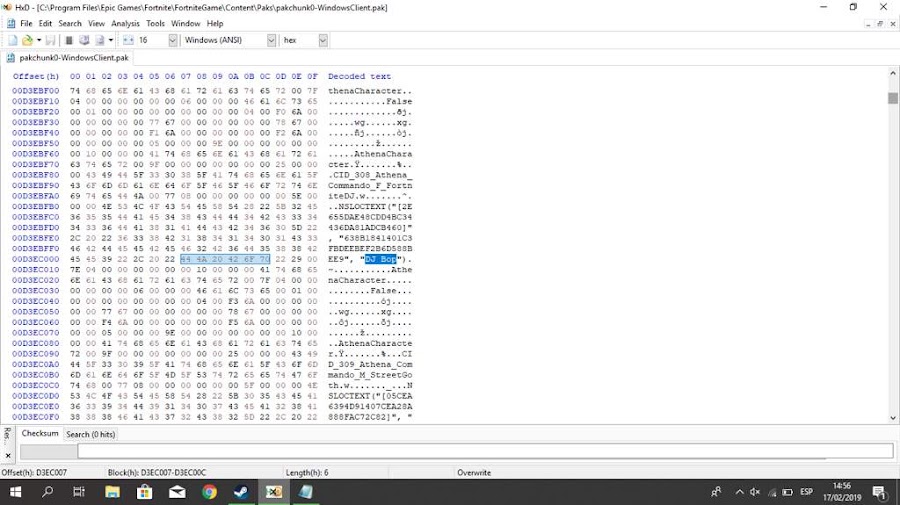Click the Offset(h) column header

[36, 76]
